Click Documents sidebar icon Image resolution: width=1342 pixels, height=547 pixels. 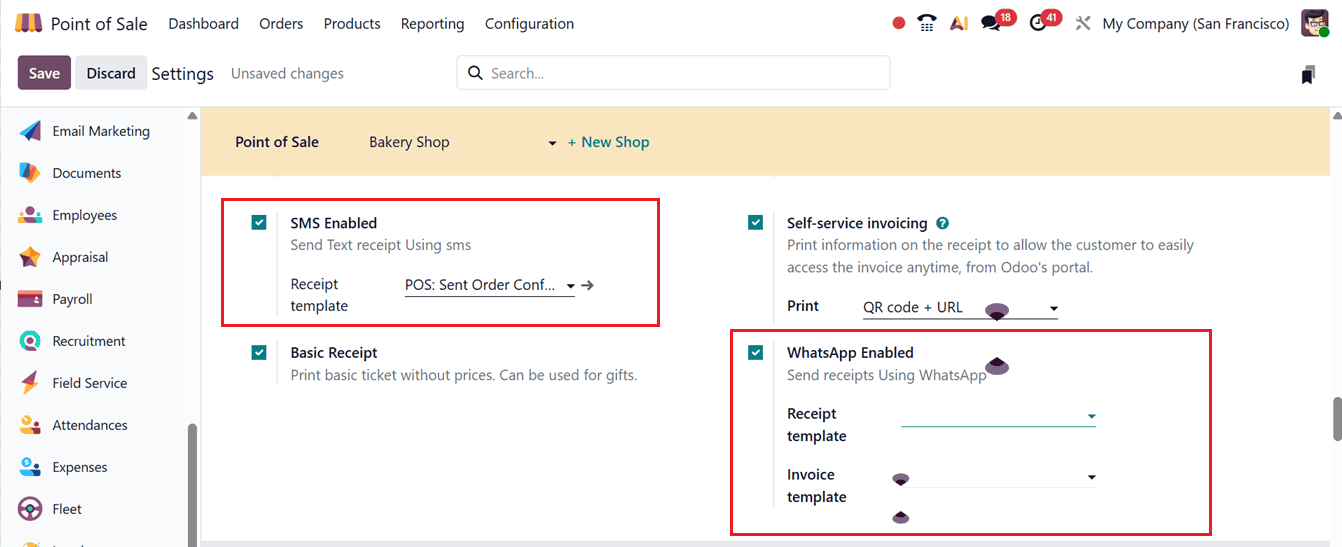(x=31, y=173)
